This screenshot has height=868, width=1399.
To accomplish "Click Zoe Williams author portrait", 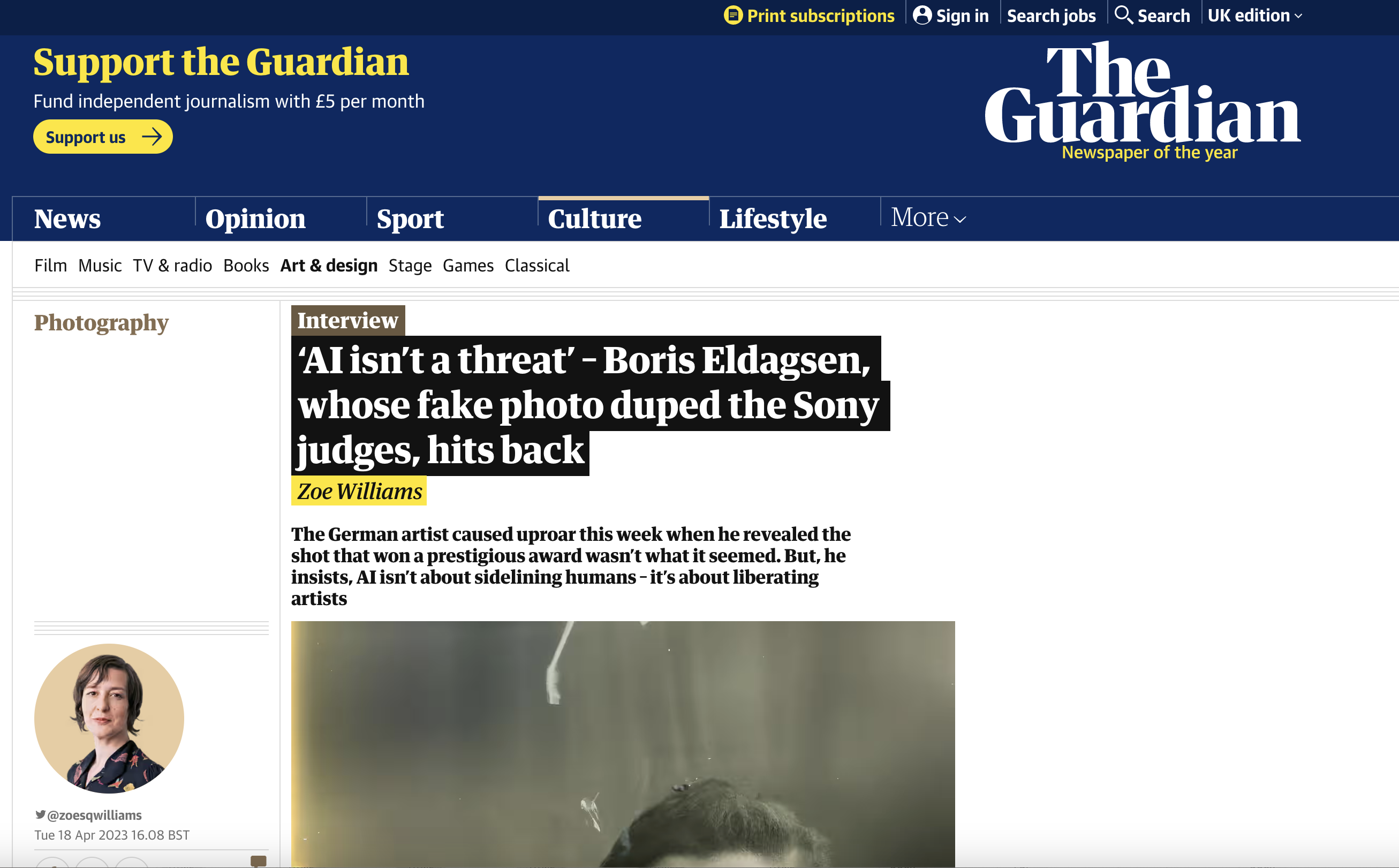I will (109, 718).
